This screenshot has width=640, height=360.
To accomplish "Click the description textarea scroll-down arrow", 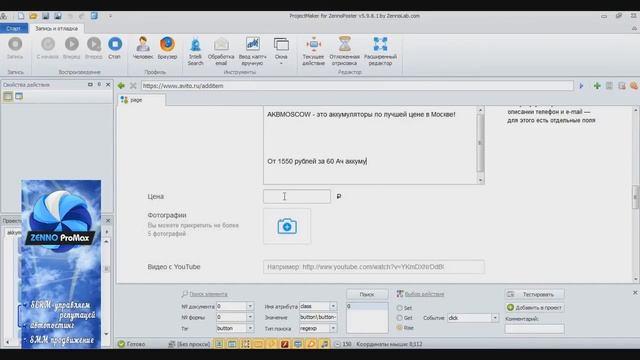I will (480, 180).
